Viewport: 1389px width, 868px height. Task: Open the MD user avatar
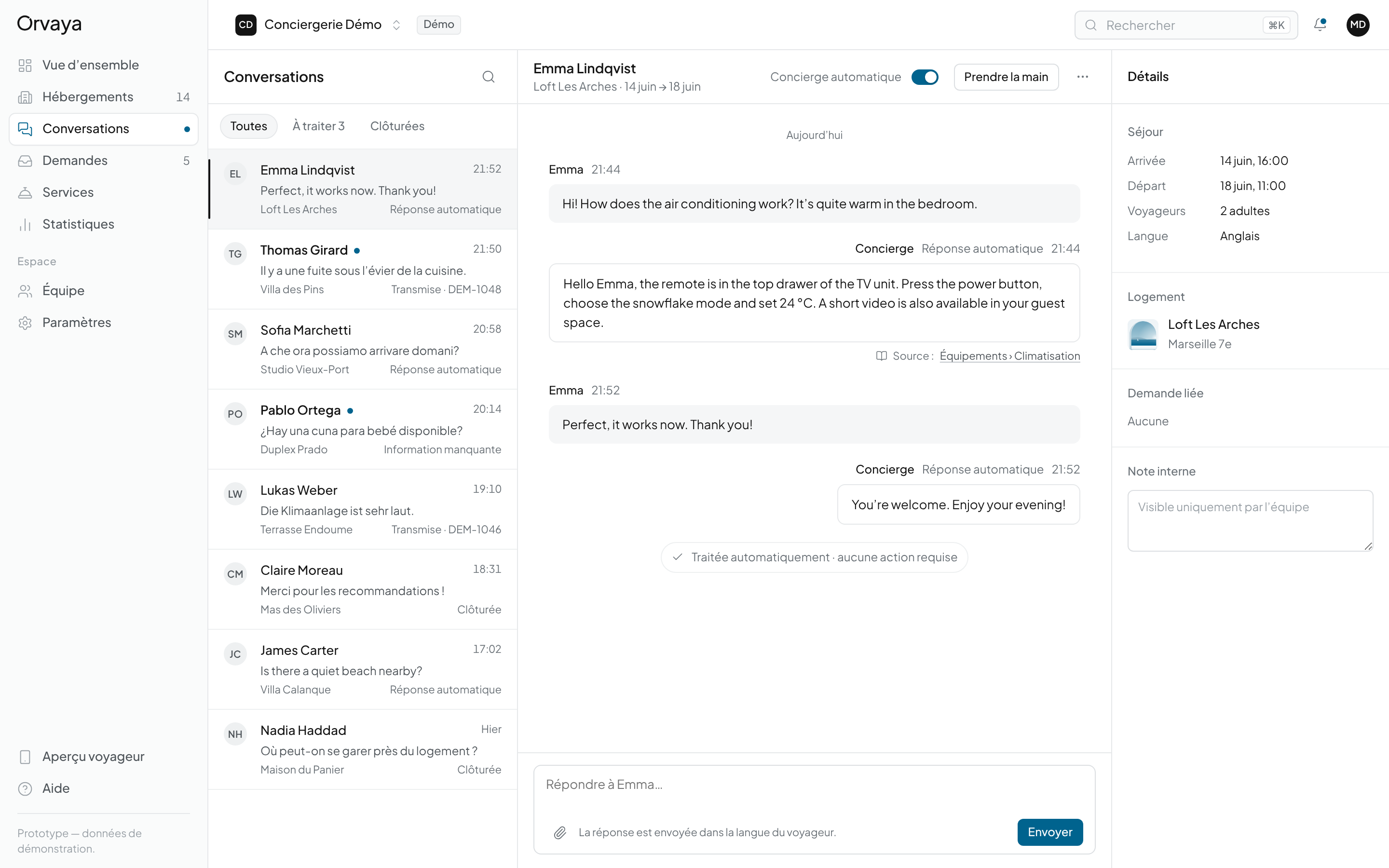(1358, 25)
